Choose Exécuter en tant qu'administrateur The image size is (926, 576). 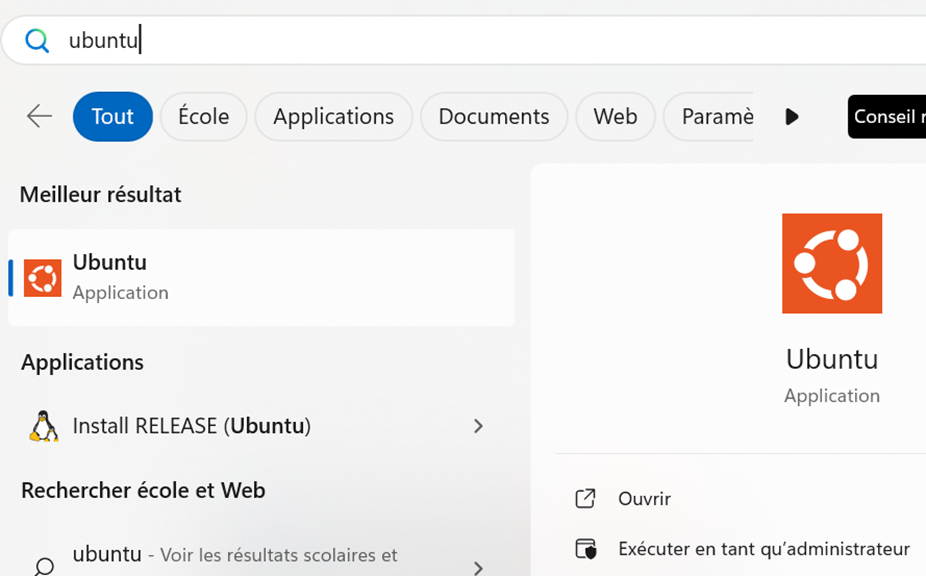coord(764,549)
